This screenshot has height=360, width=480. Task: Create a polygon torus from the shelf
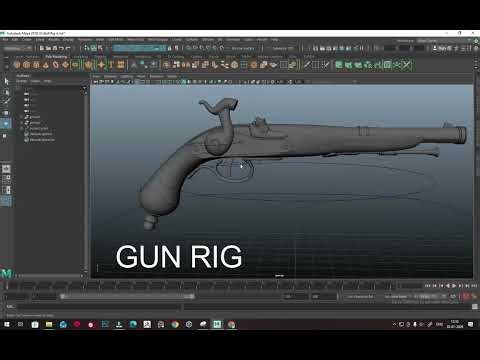click(x=55, y=65)
